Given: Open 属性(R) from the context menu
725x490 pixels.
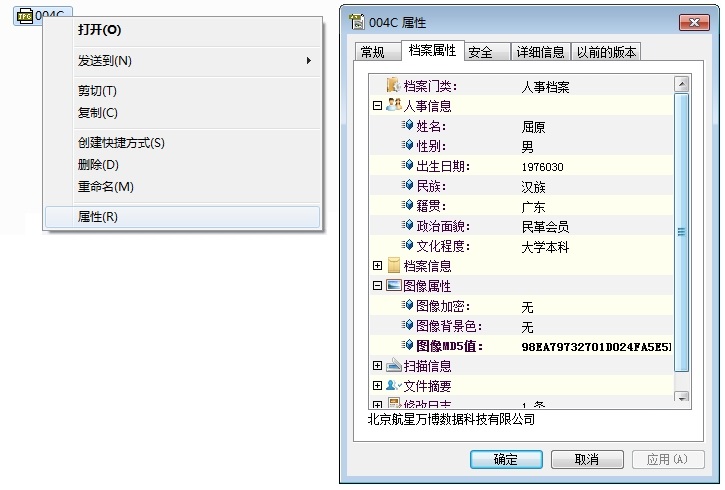Looking at the screenshot, I should 182,217.
